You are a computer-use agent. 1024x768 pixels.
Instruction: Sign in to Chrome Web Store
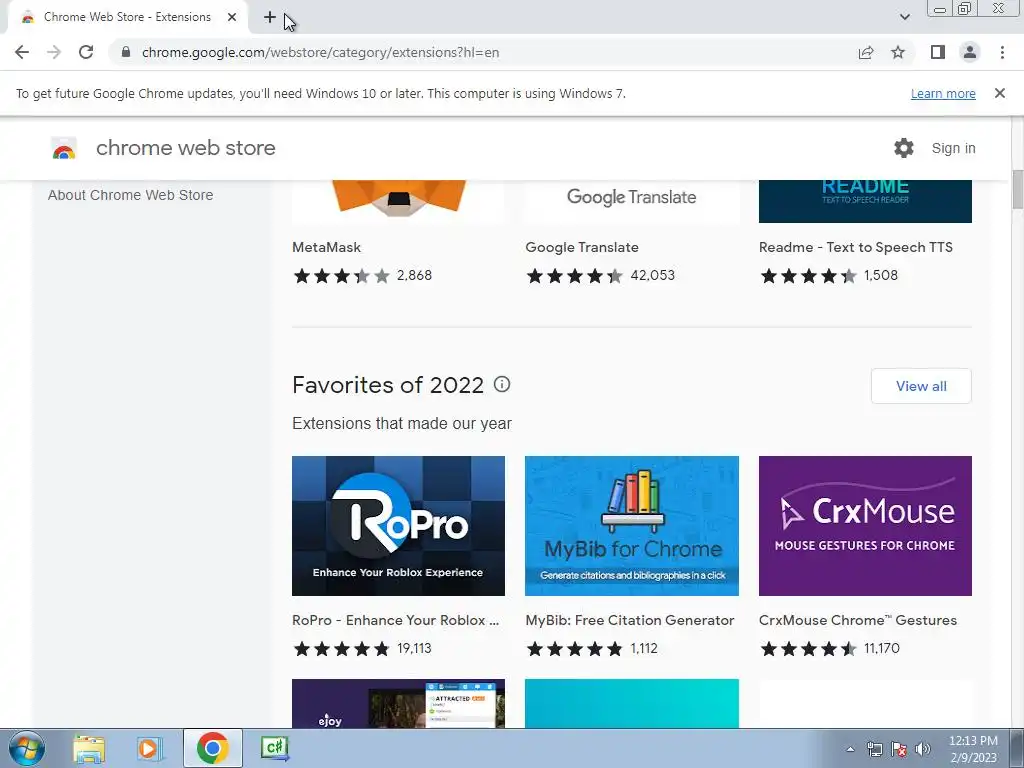click(x=953, y=148)
